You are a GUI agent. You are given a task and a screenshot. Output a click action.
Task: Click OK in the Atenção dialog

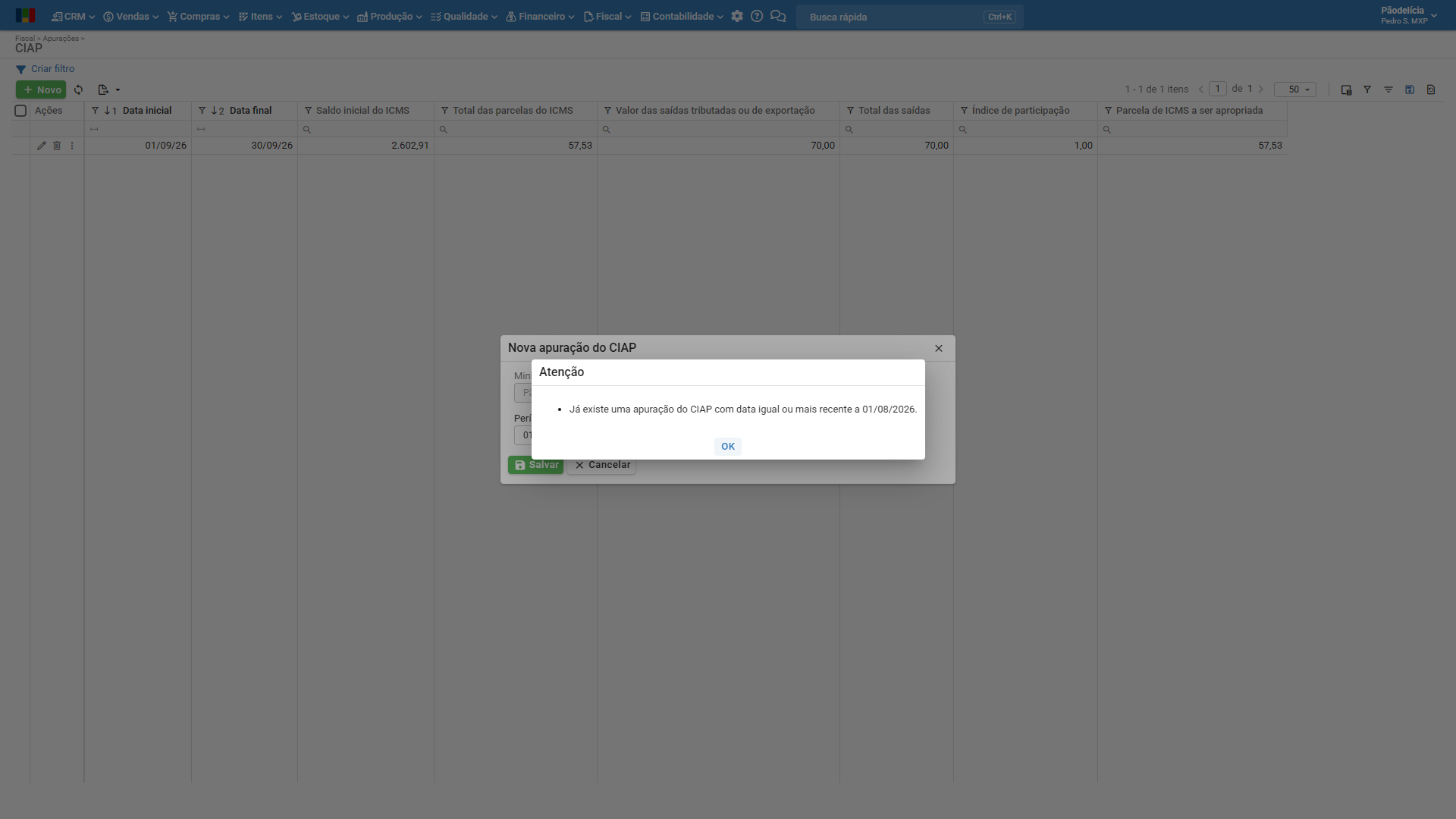728,447
